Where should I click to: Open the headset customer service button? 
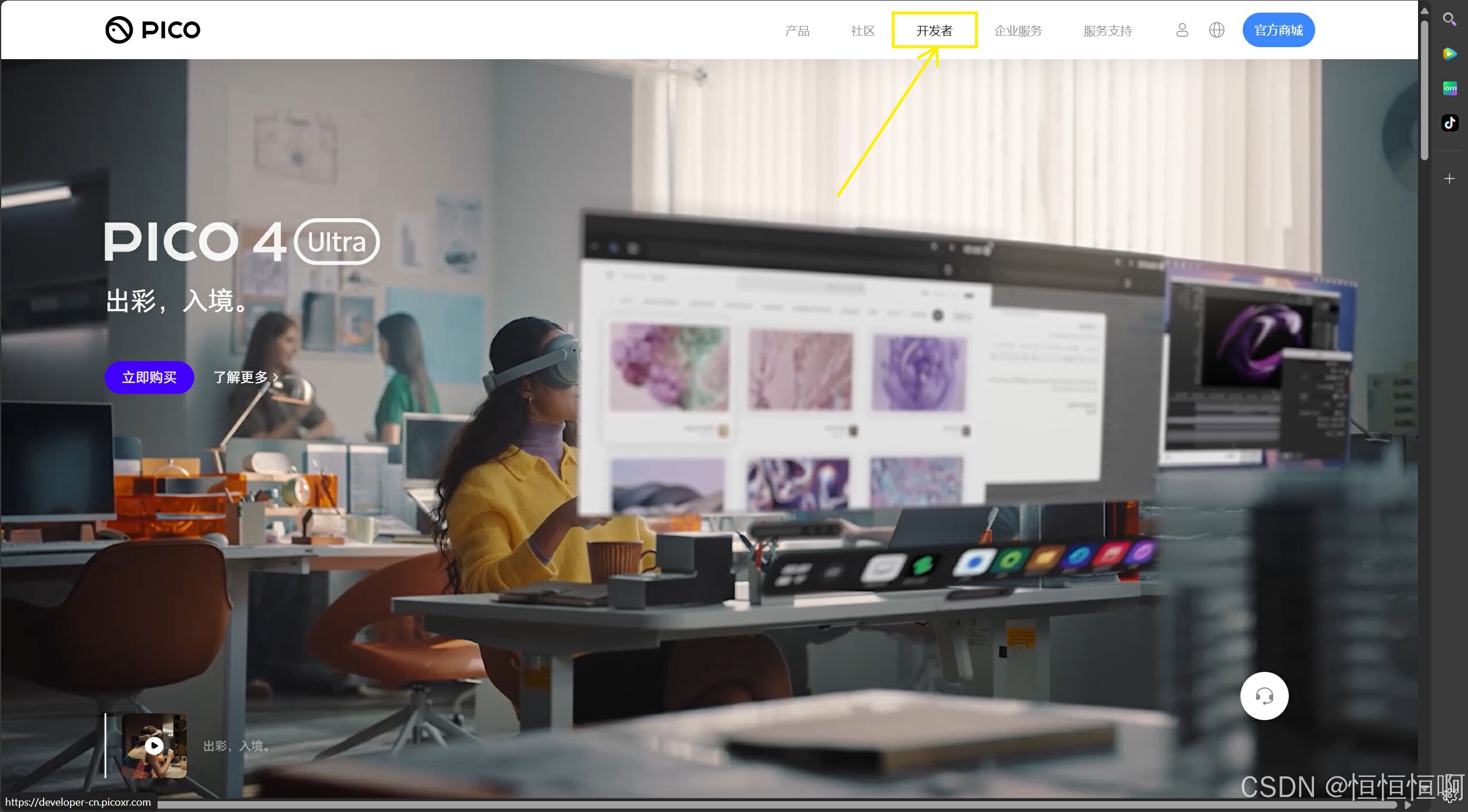pyautogui.click(x=1264, y=696)
